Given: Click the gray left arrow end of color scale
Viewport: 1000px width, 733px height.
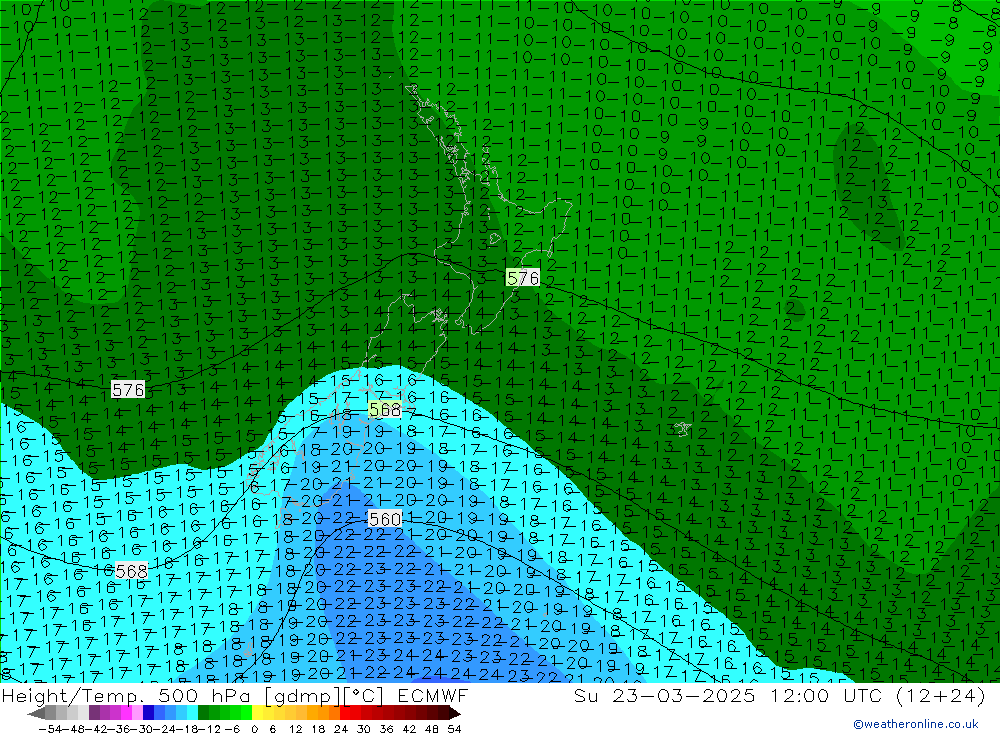Looking at the screenshot, I should click(37, 713).
